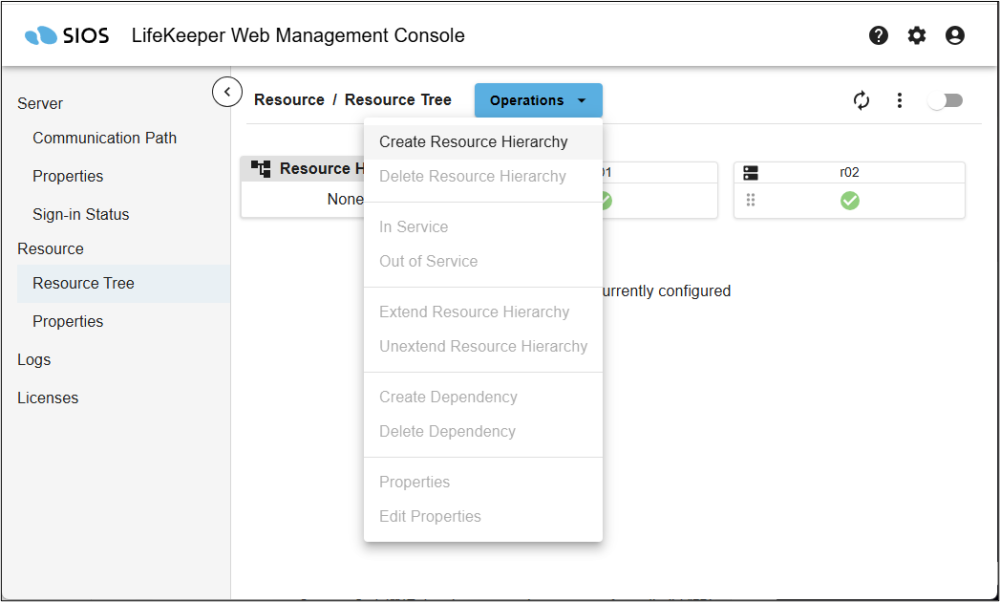Screen dimensions: 1000x602
Task: Open Communication Path in the sidebar
Action: pos(104,138)
